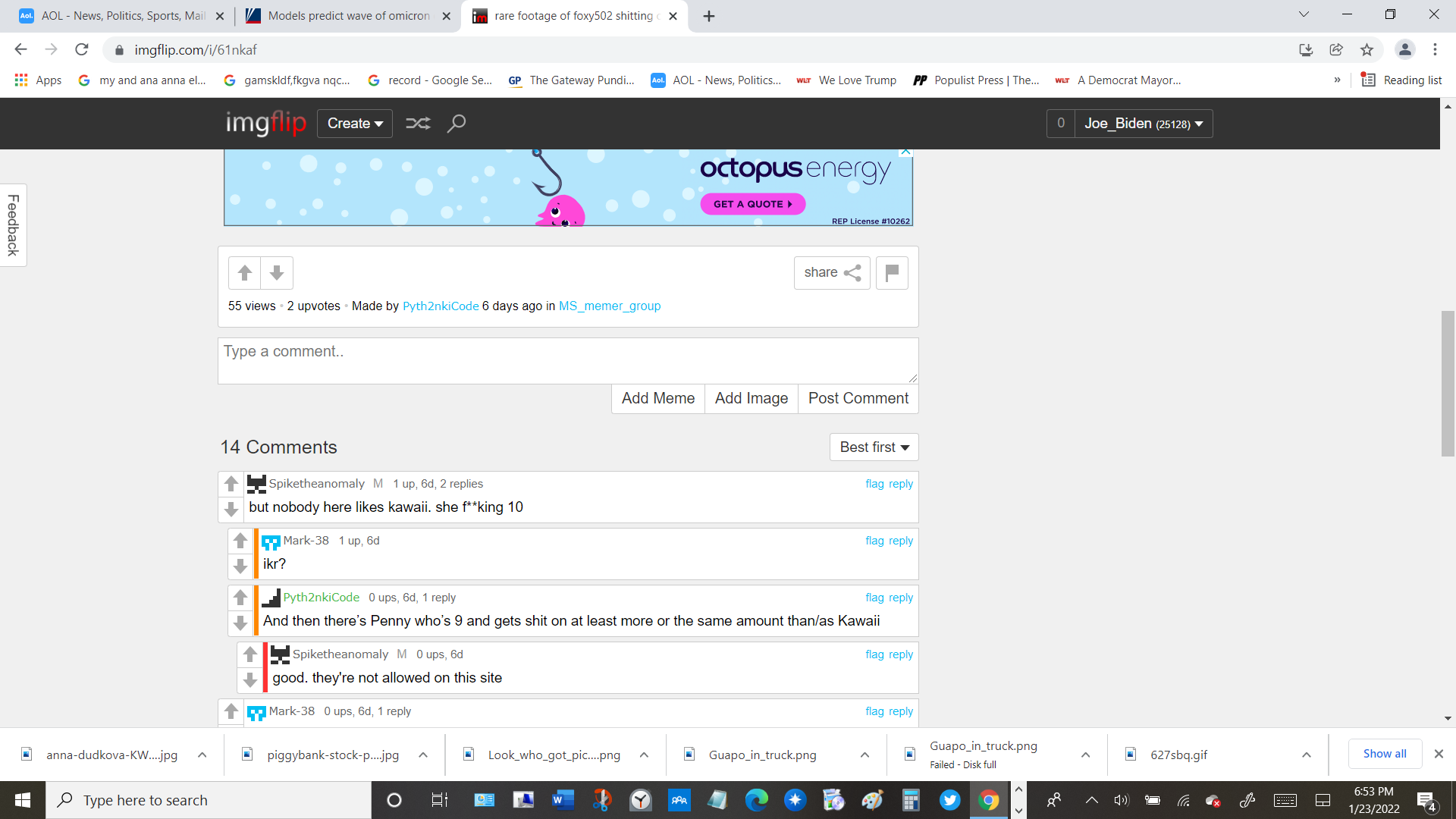Open the Joe_Biden user dropdown

click(x=1144, y=124)
